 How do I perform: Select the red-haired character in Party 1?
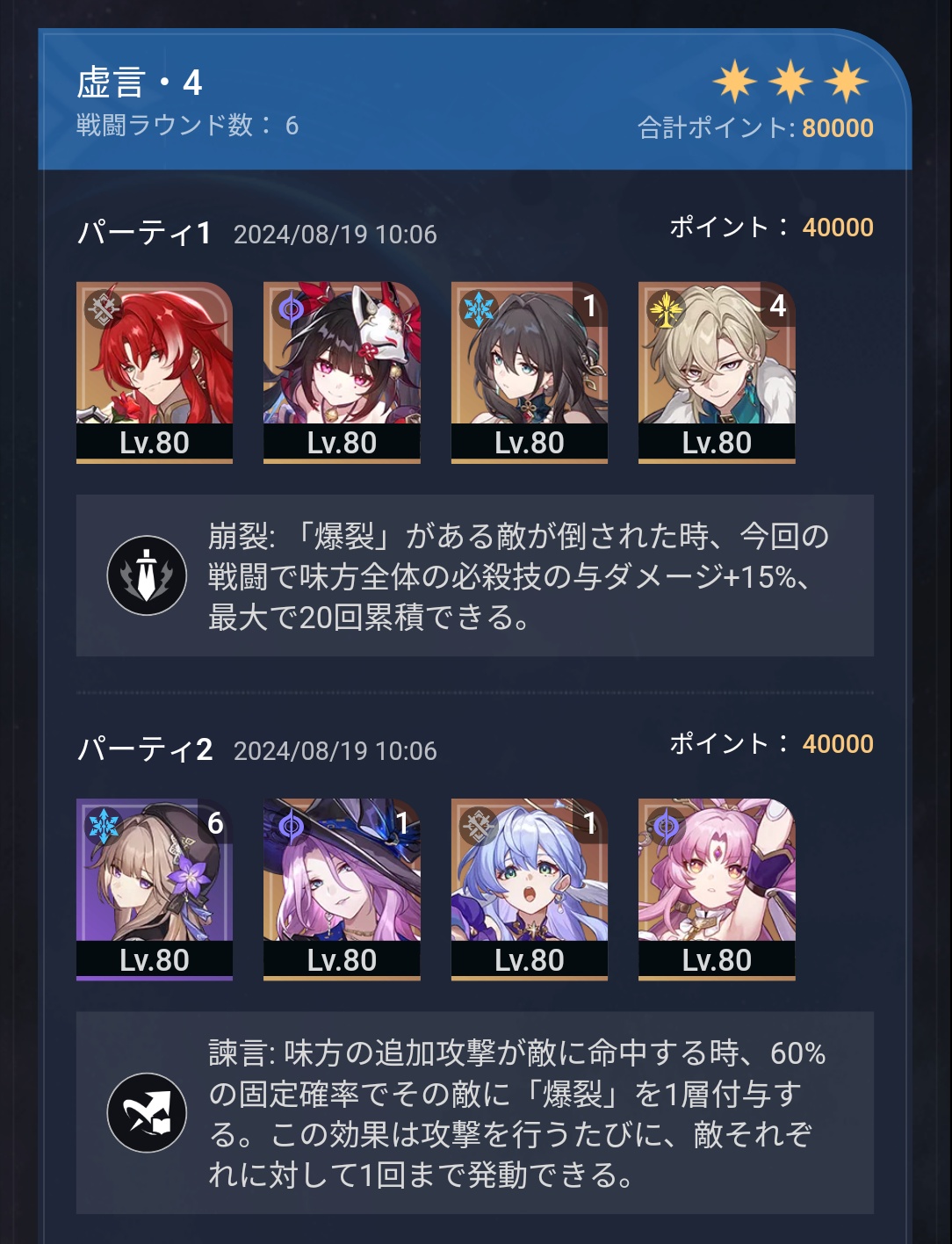click(155, 372)
